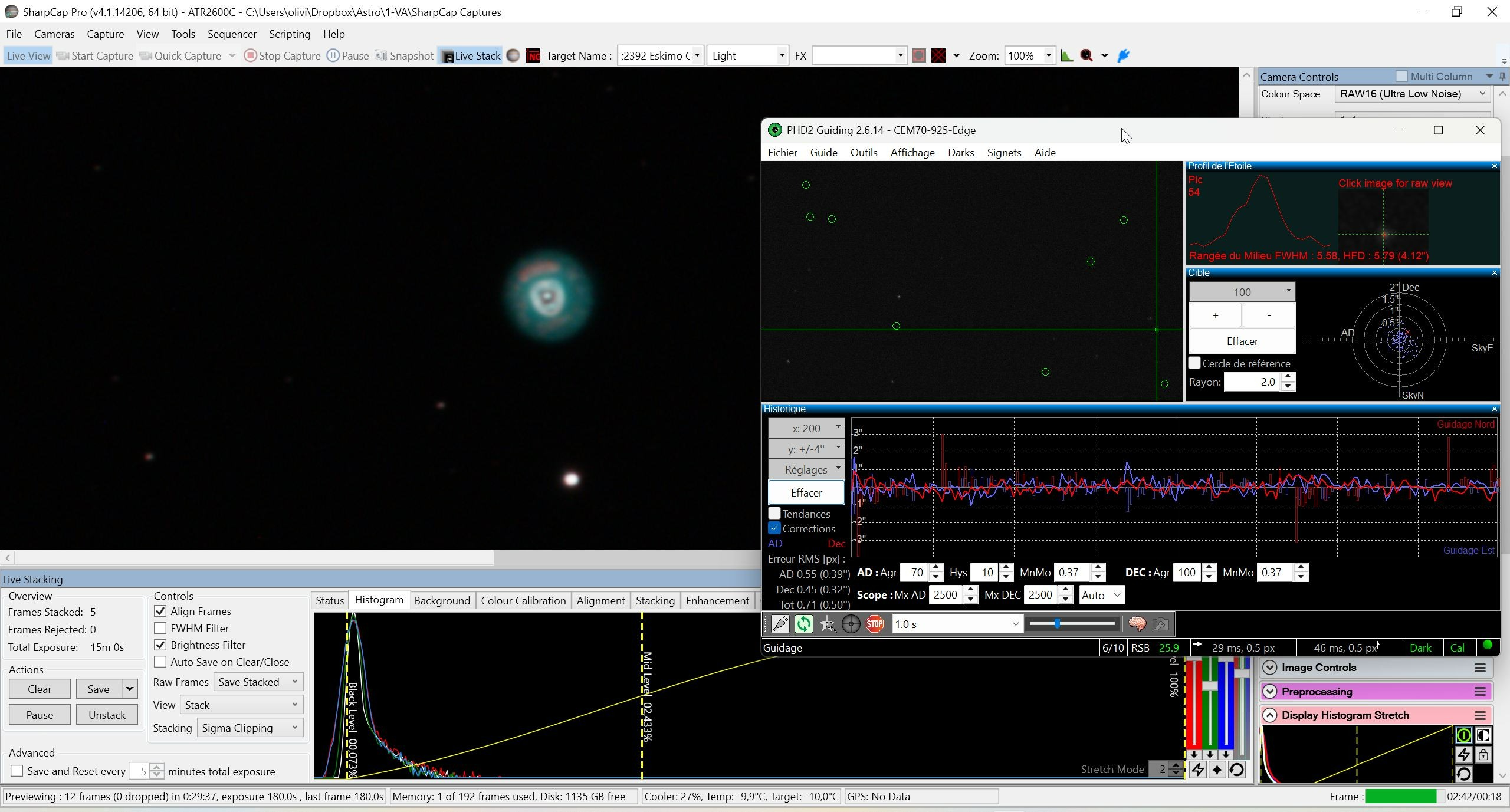This screenshot has width=1510, height=812.
Task: Adjust the PHD2 screen gamma slider
Action: coord(1072,624)
